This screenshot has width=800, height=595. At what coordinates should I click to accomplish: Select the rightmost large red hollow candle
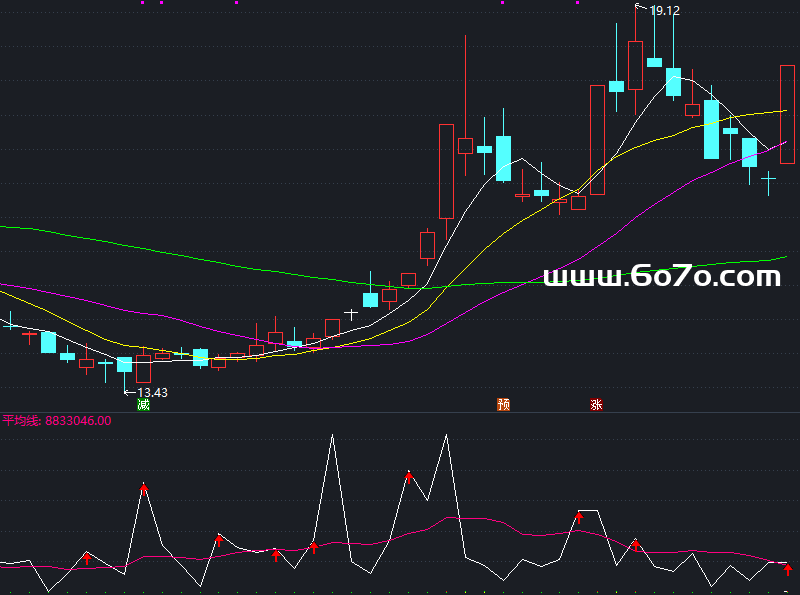788,113
